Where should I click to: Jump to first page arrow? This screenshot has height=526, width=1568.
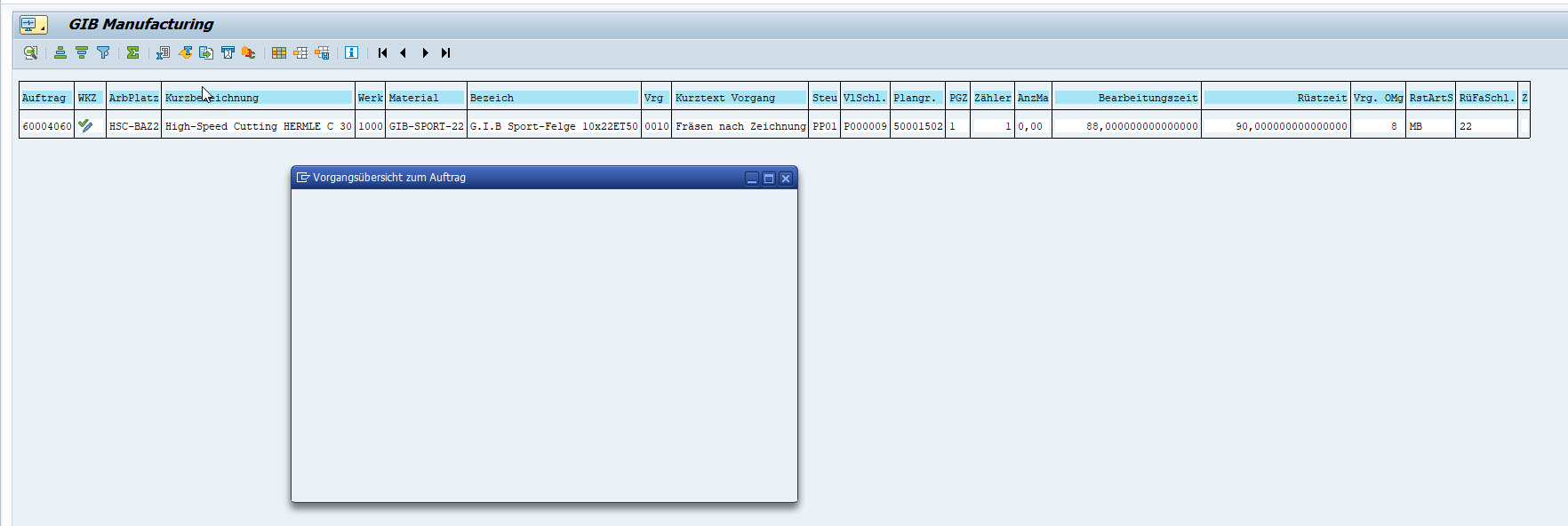point(382,53)
